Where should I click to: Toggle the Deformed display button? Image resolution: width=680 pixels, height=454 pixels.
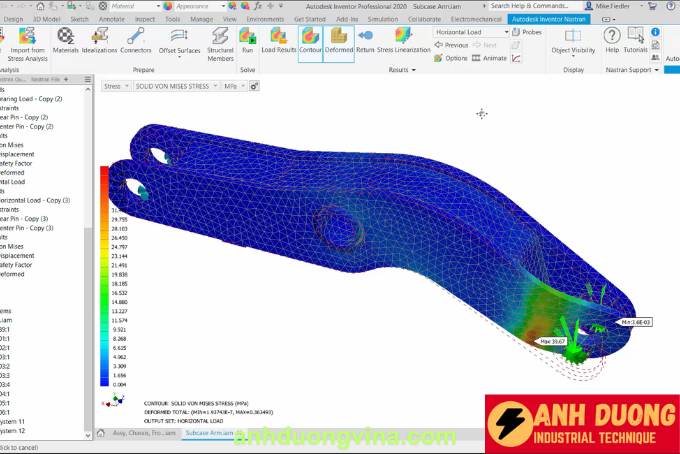[339, 41]
